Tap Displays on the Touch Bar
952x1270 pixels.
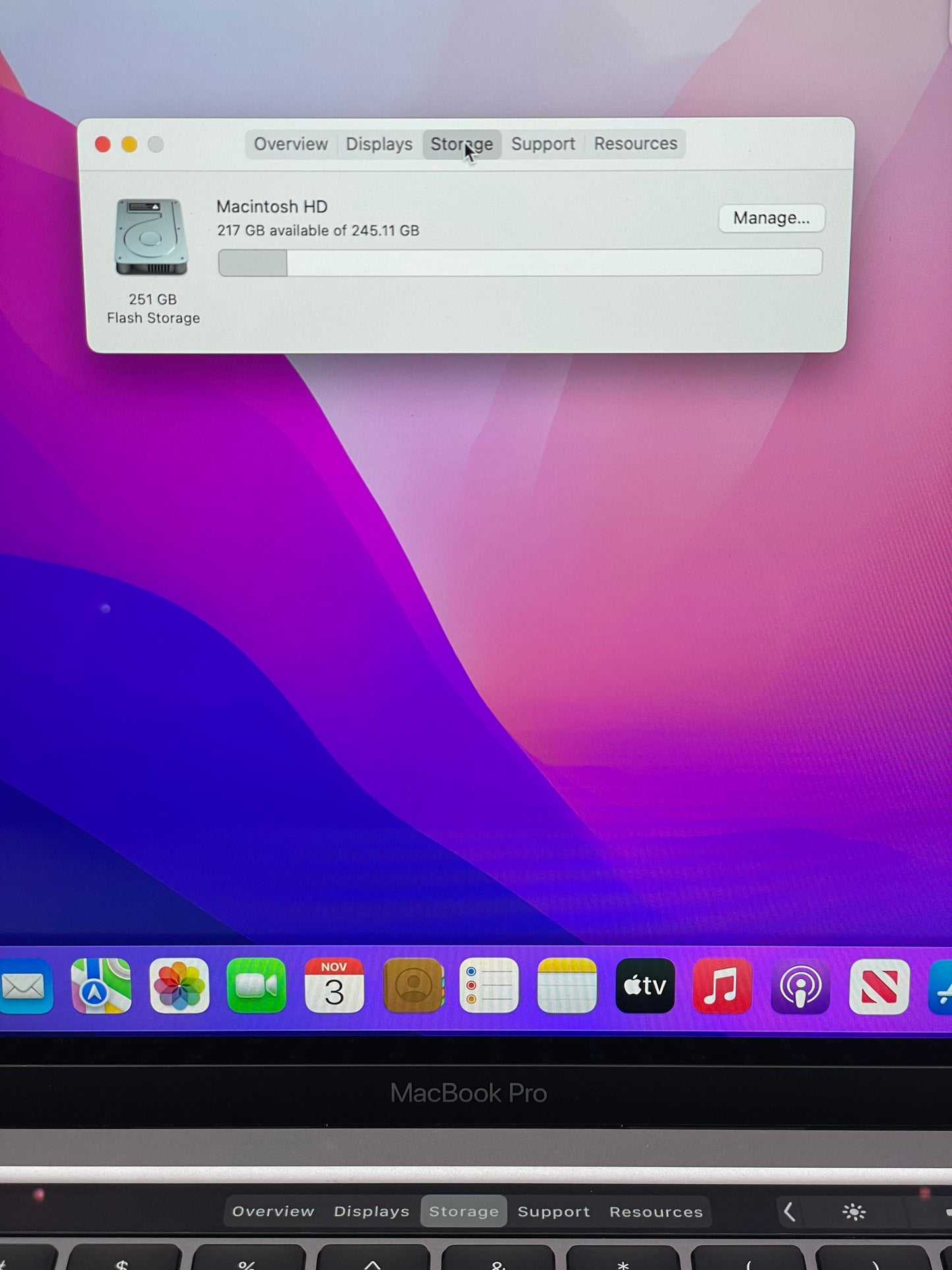(x=372, y=1211)
